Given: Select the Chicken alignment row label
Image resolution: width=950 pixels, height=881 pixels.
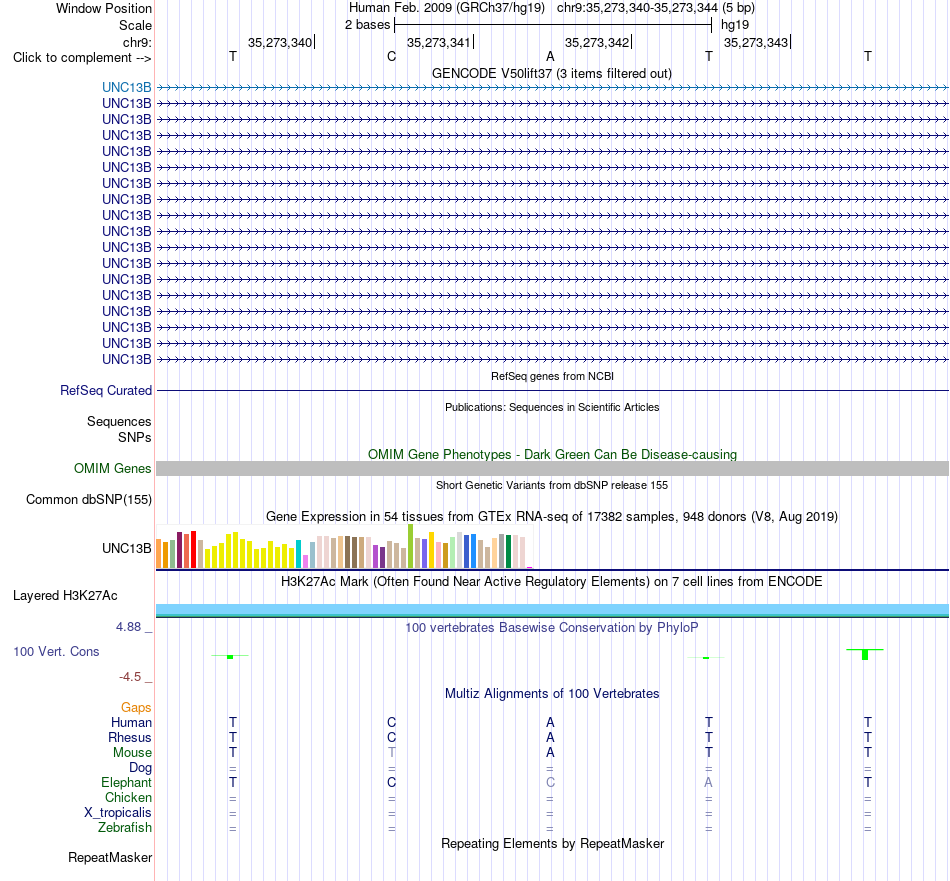Looking at the screenshot, I should click(x=128, y=797).
